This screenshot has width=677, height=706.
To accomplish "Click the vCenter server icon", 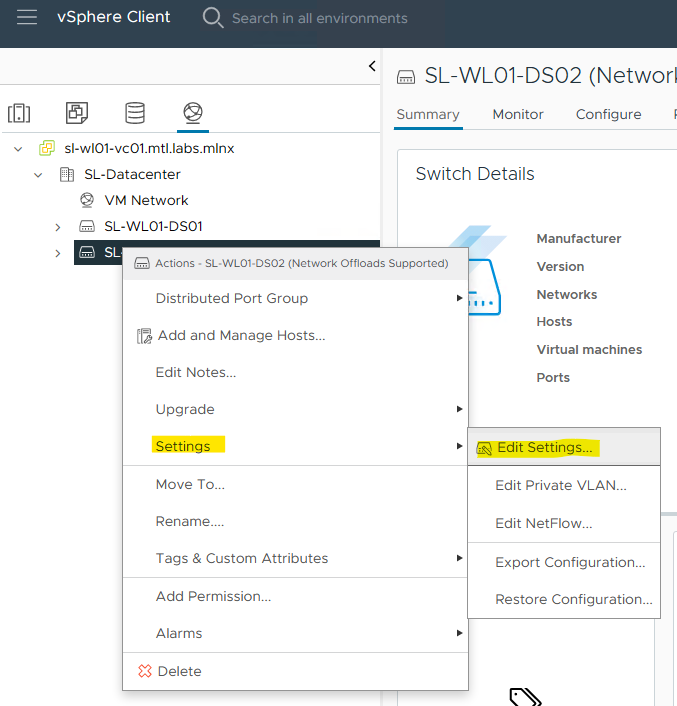I will [x=47, y=148].
